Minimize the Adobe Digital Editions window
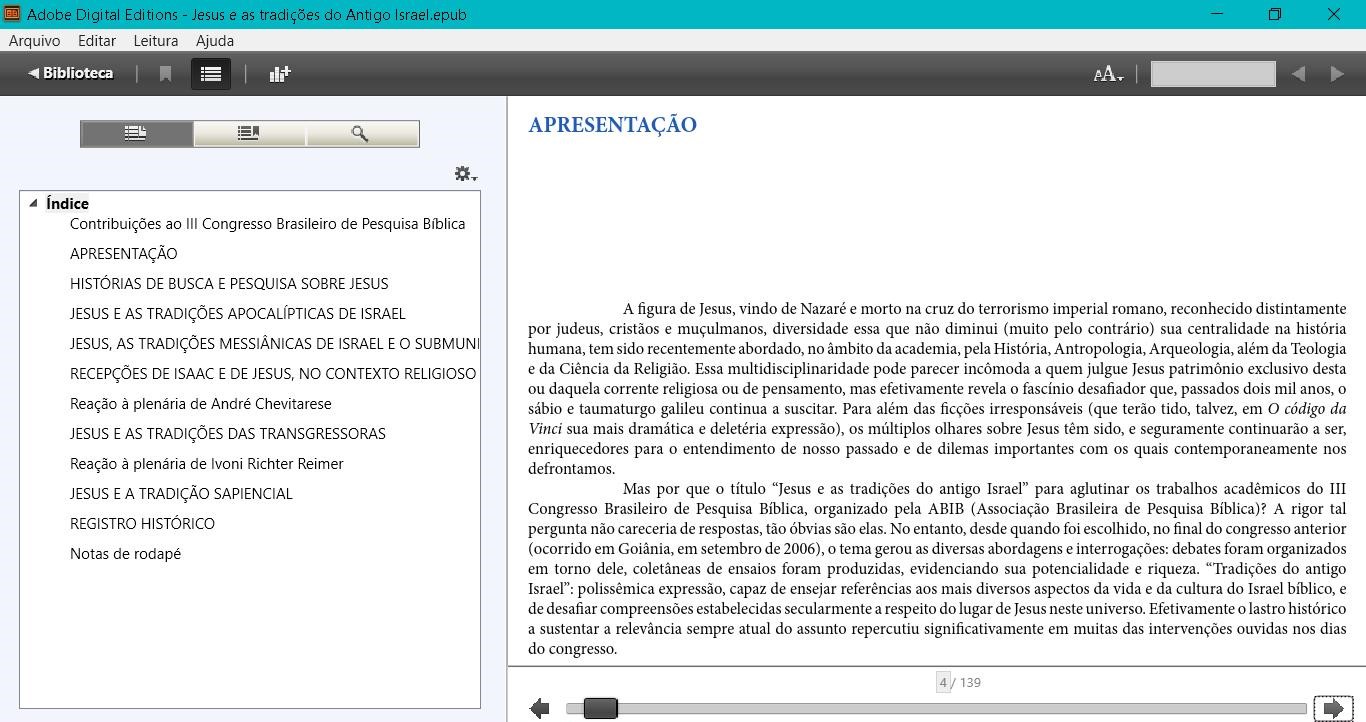Screen dimensions: 1366x722 coord(1217,14)
